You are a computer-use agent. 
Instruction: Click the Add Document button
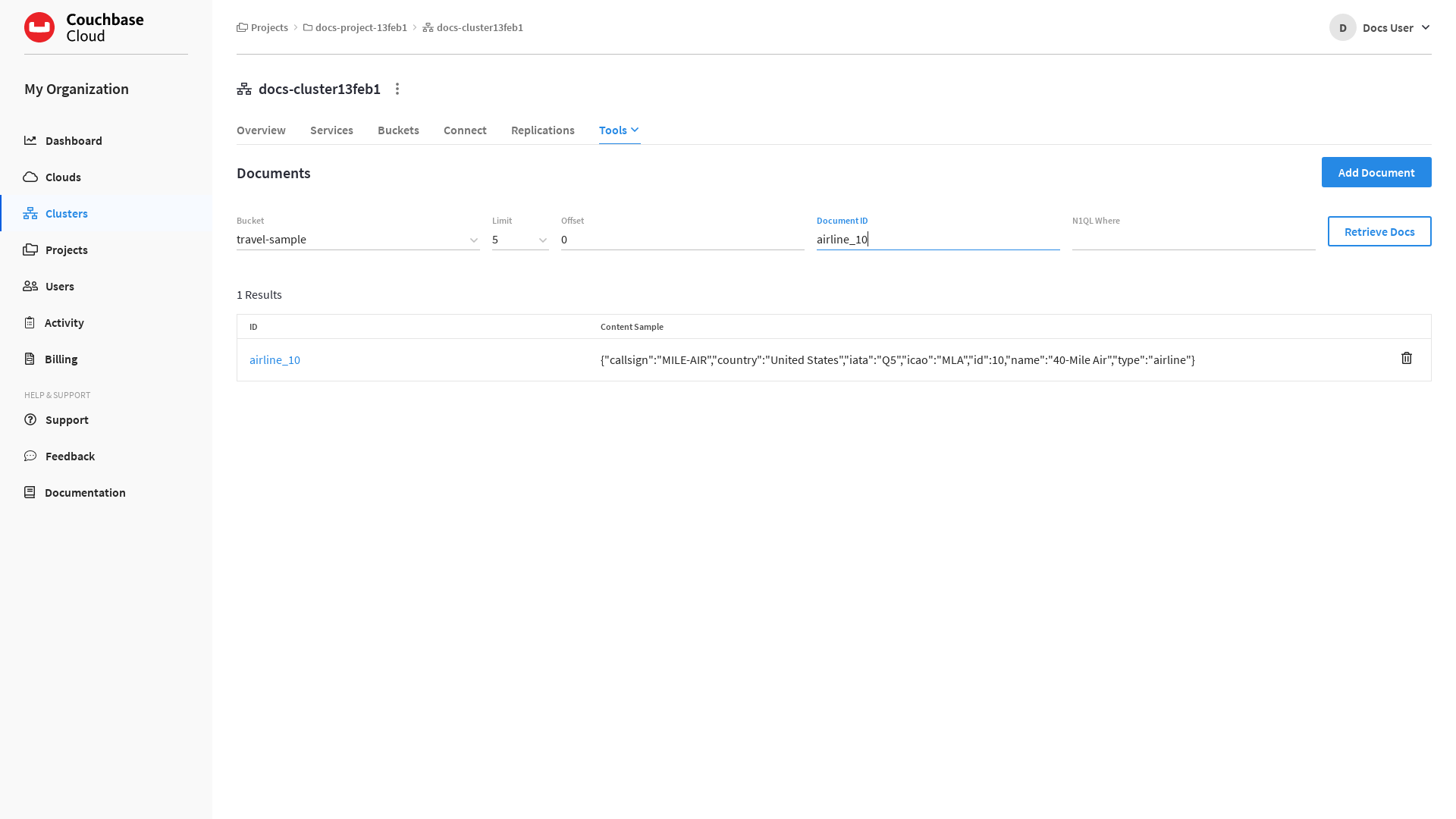point(1376,172)
